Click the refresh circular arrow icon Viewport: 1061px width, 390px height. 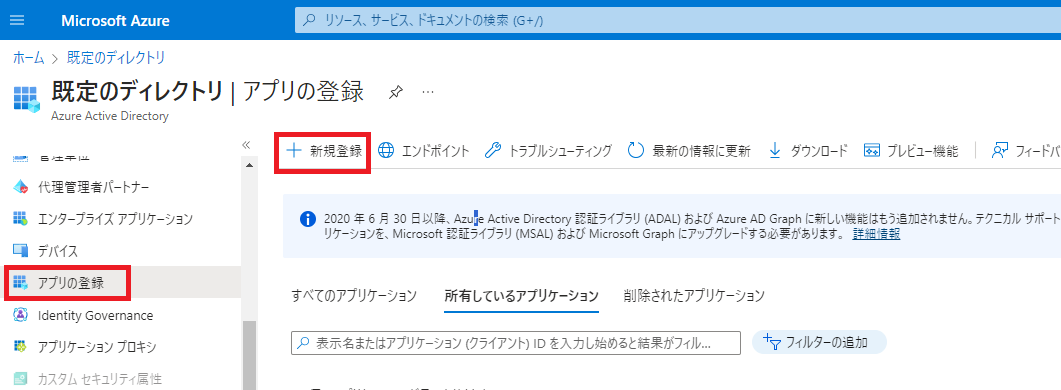click(x=635, y=150)
